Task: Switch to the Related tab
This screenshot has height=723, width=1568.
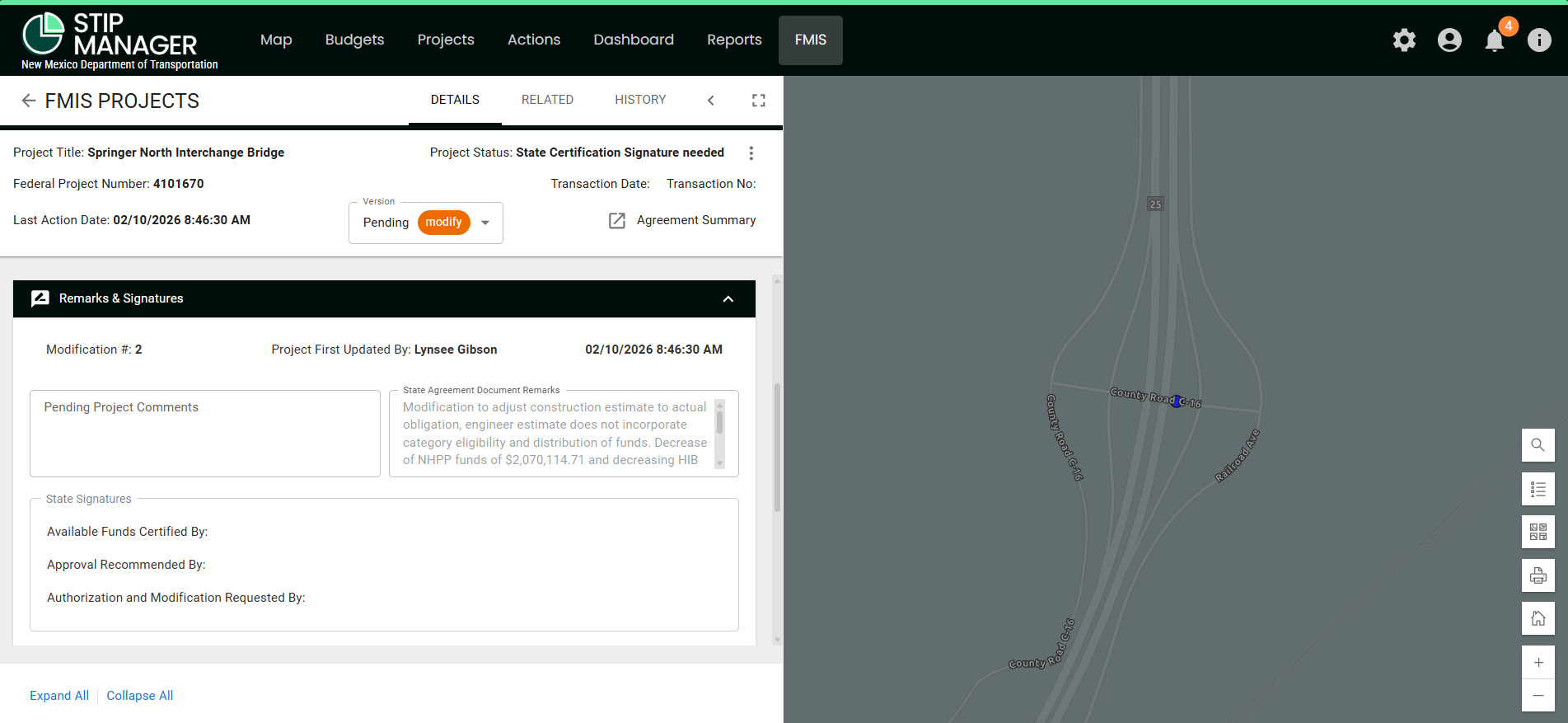Action: tap(547, 101)
